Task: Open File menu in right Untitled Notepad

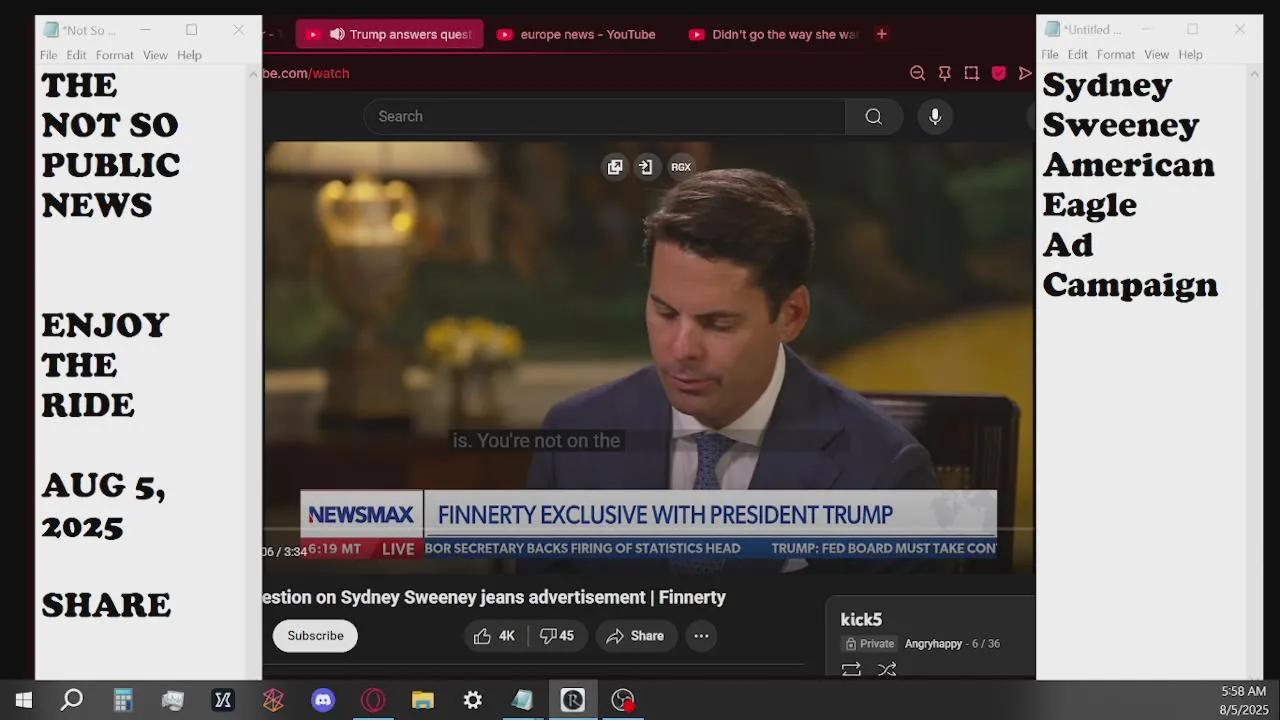Action: [x=1050, y=54]
